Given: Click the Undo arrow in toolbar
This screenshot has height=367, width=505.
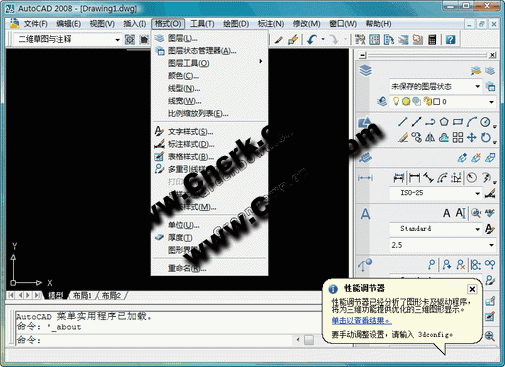Looking at the screenshot, I should point(312,40).
